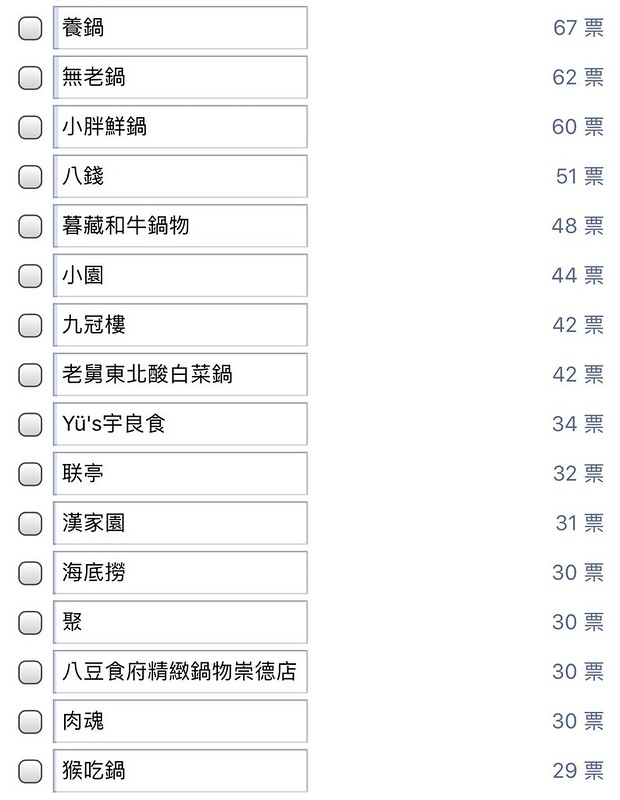The height and width of the screenshot is (800, 620).
Task: Click the Yü's宇良食 option field
Action: (x=180, y=425)
